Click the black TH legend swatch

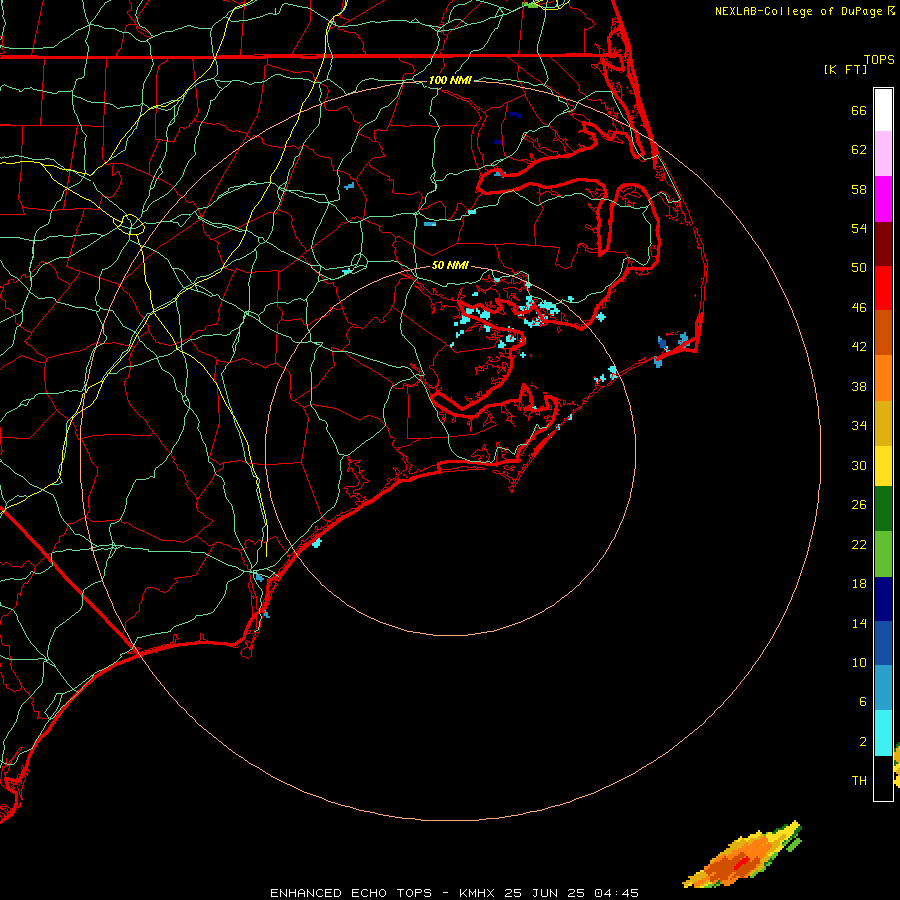coord(883,778)
